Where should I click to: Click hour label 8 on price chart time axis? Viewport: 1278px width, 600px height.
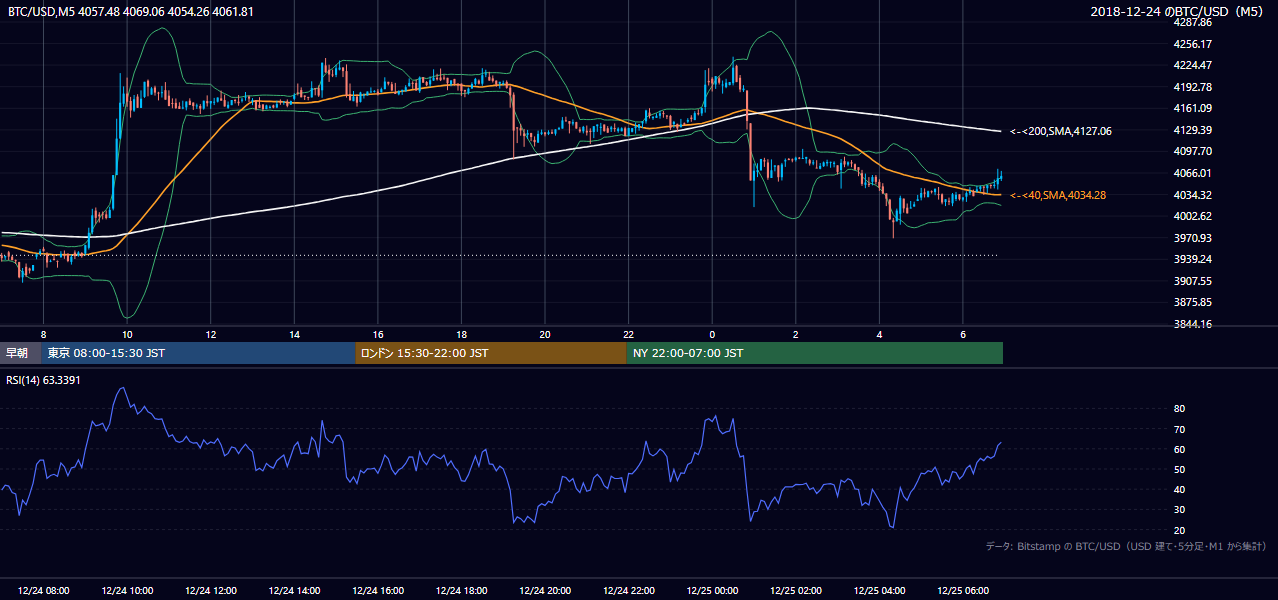pos(43,334)
